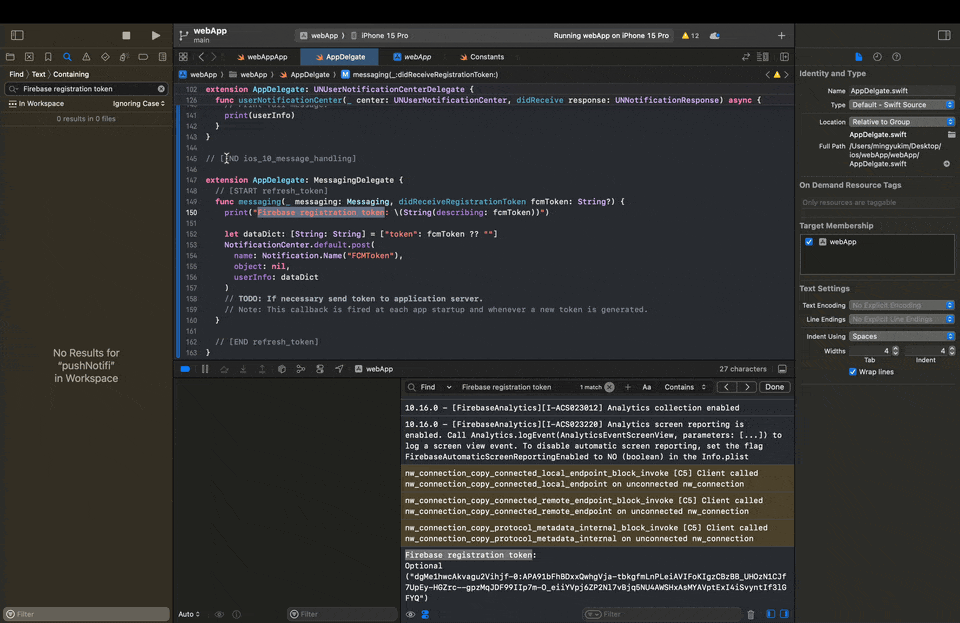This screenshot has height=623, width=960.
Task: Select the AppDelgate editor tab
Action: tap(340, 57)
